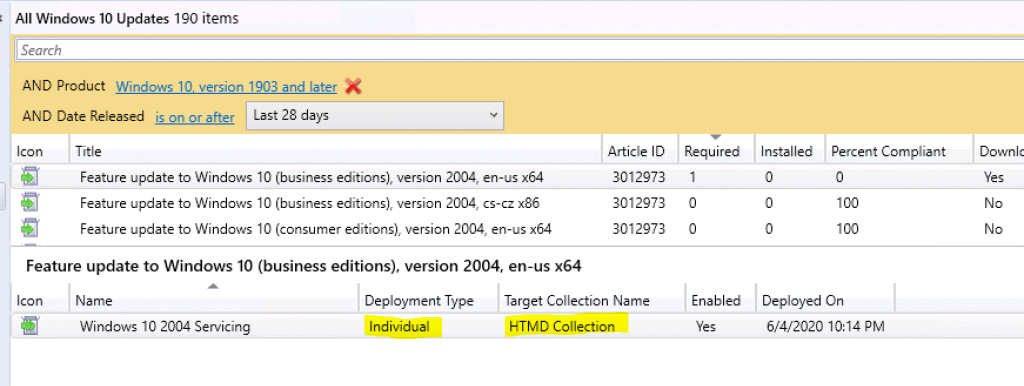The height and width of the screenshot is (386, 1024).
Task: Click the 'is on or after' criteria link
Action: pos(195,118)
